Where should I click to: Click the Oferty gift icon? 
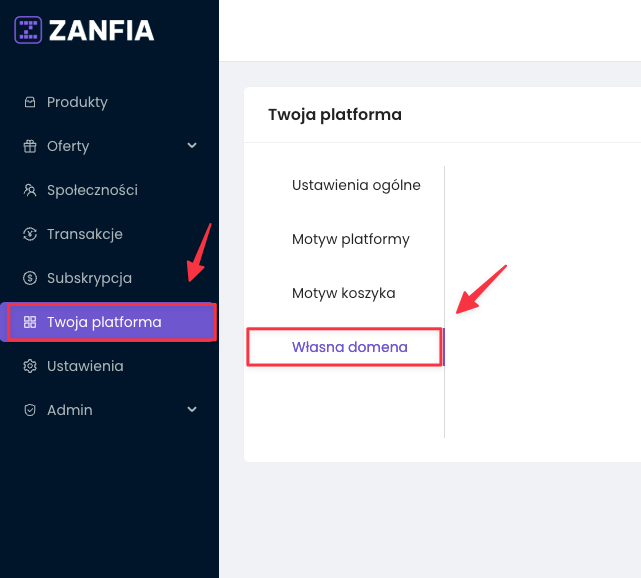click(29, 146)
